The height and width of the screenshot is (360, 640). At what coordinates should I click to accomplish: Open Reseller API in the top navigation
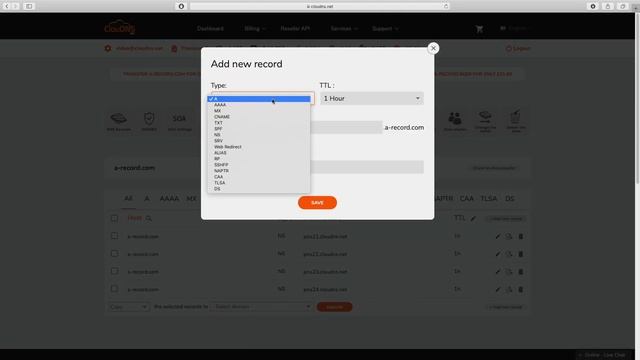point(295,29)
